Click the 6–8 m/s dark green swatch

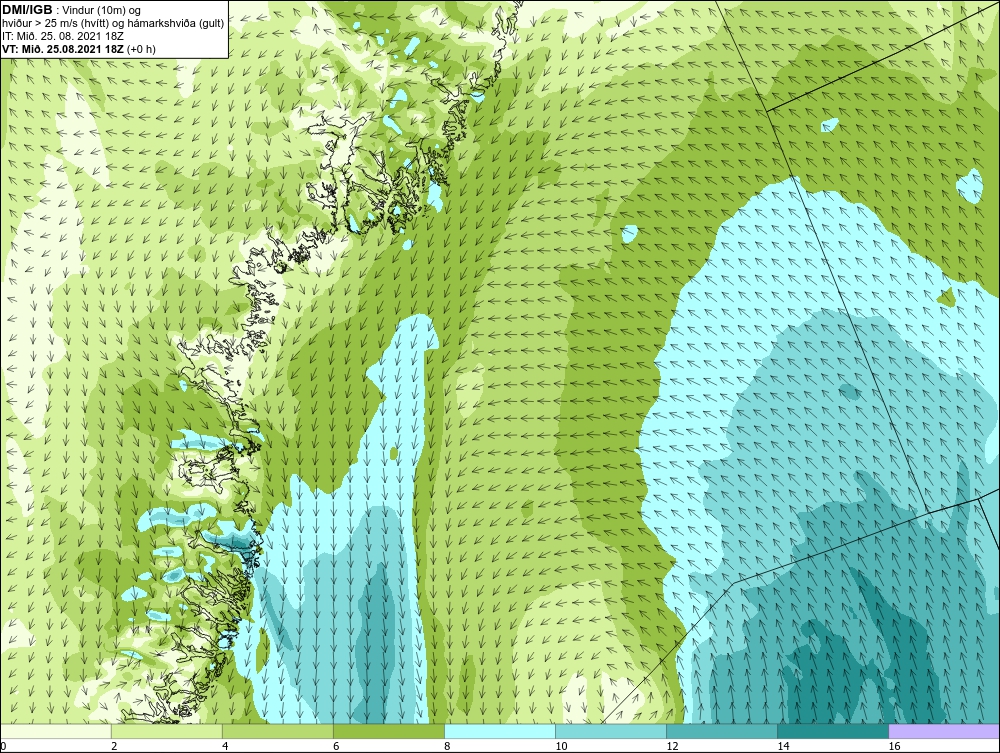(389, 731)
